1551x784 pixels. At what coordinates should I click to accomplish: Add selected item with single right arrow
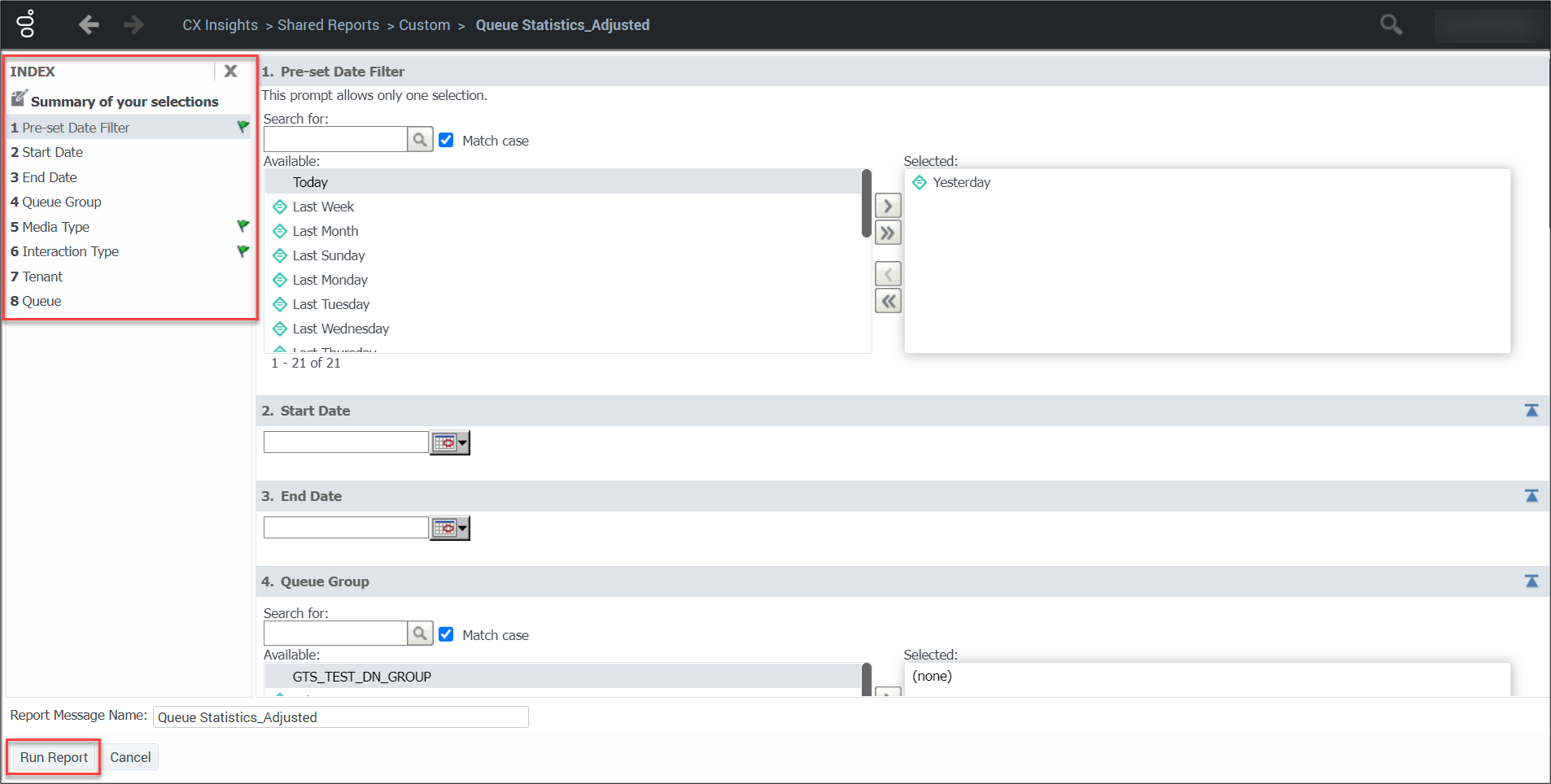point(888,206)
